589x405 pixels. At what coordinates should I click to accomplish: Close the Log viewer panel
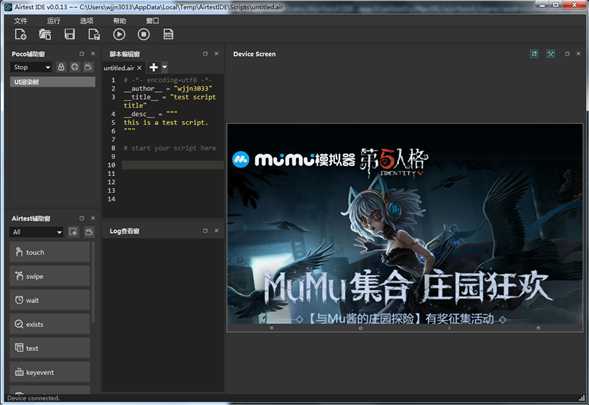216,230
